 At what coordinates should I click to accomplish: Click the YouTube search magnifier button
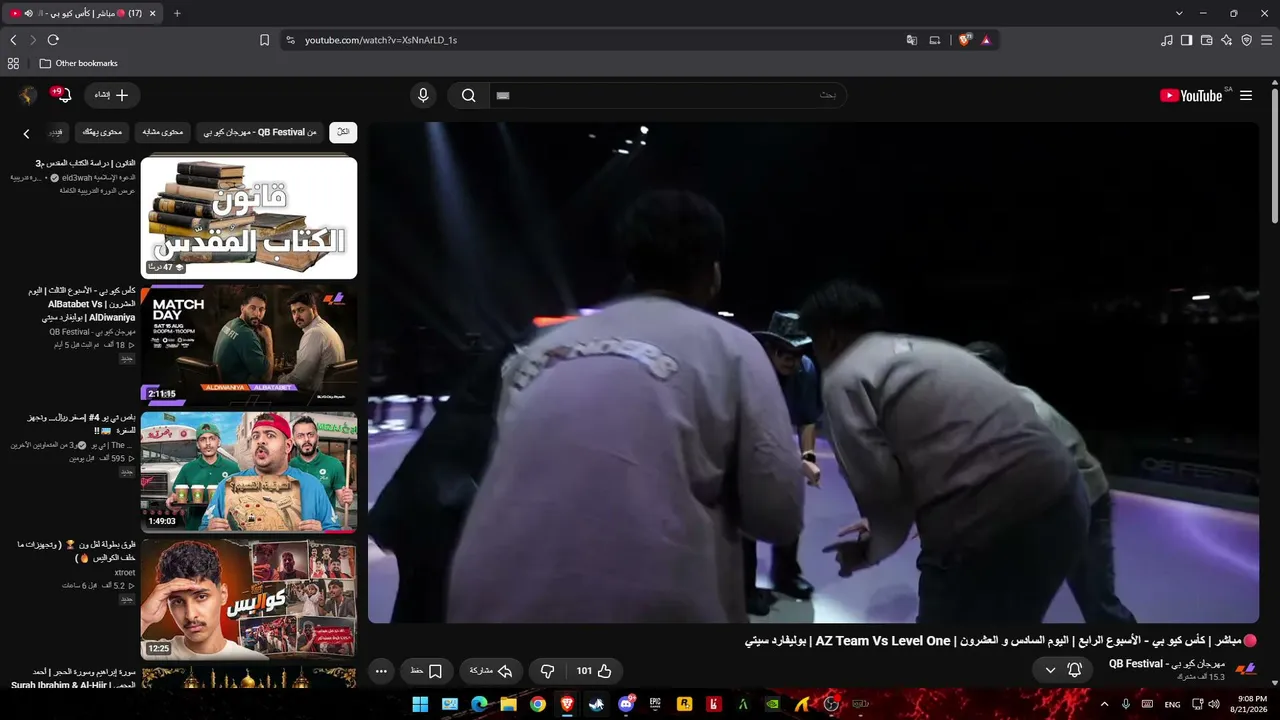[x=468, y=96]
